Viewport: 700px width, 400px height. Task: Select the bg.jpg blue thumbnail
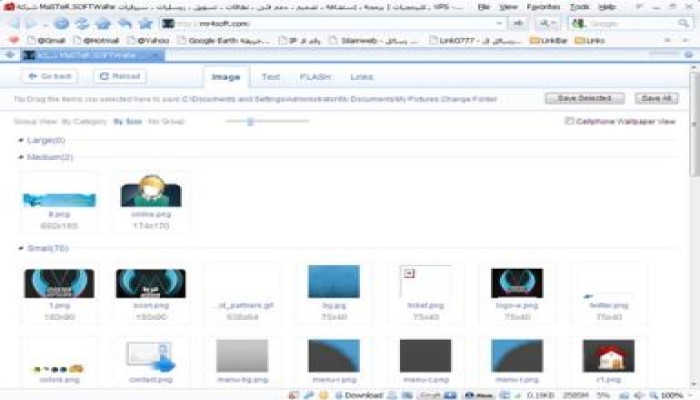click(333, 281)
